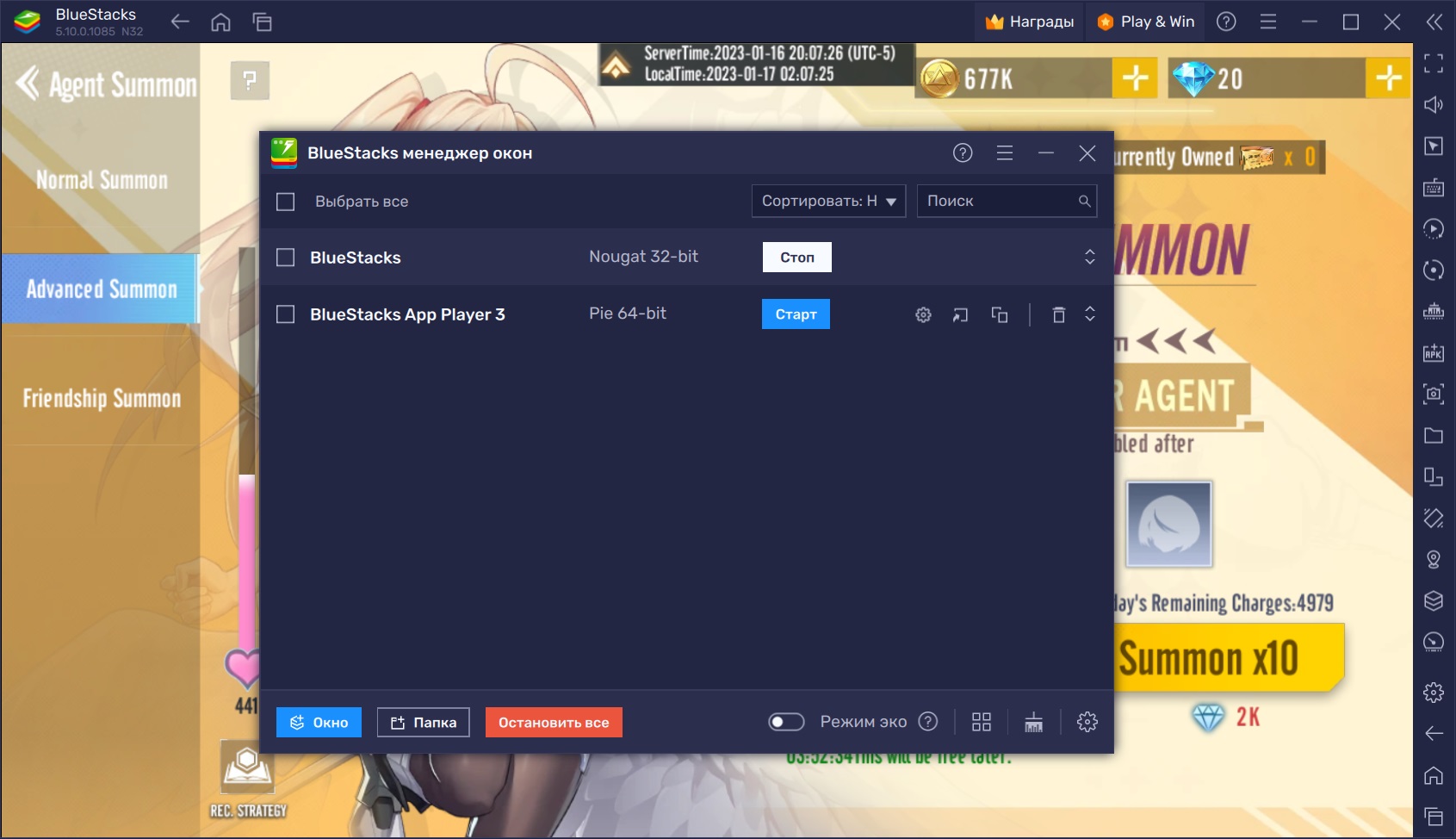1456x839 pixels.
Task: Click sidebar home icon at bottom
Action: pyautogui.click(x=1434, y=775)
